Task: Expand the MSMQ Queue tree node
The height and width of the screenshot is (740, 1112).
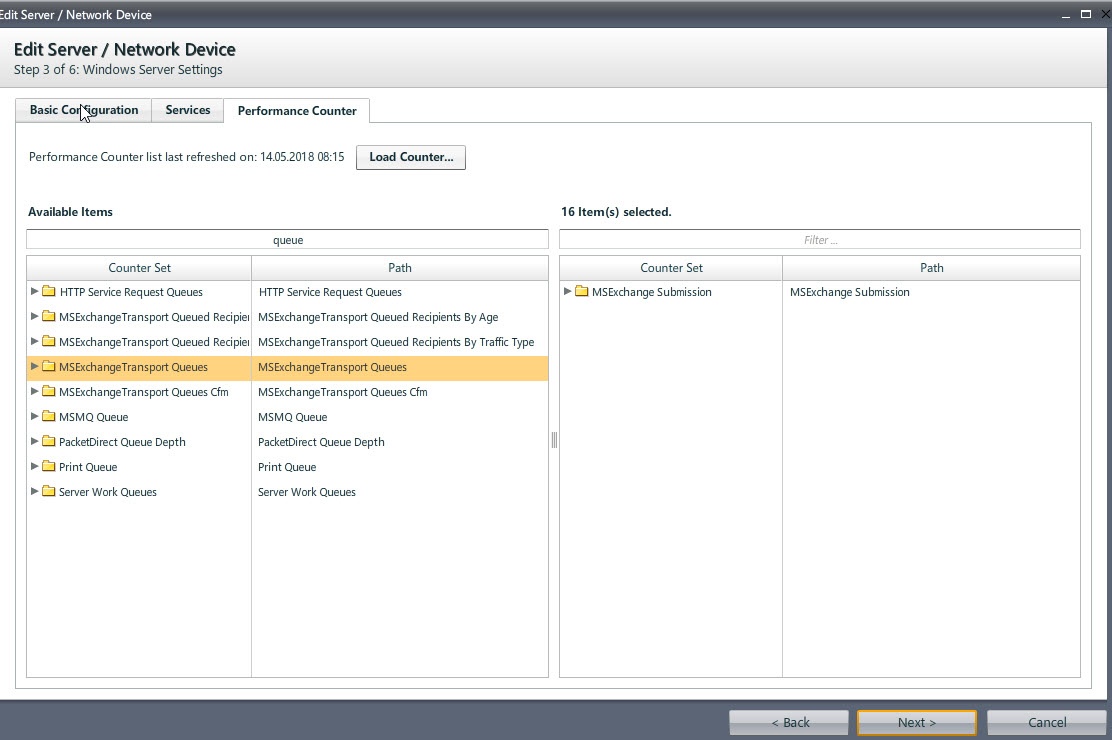Action: click(x=35, y=417)
